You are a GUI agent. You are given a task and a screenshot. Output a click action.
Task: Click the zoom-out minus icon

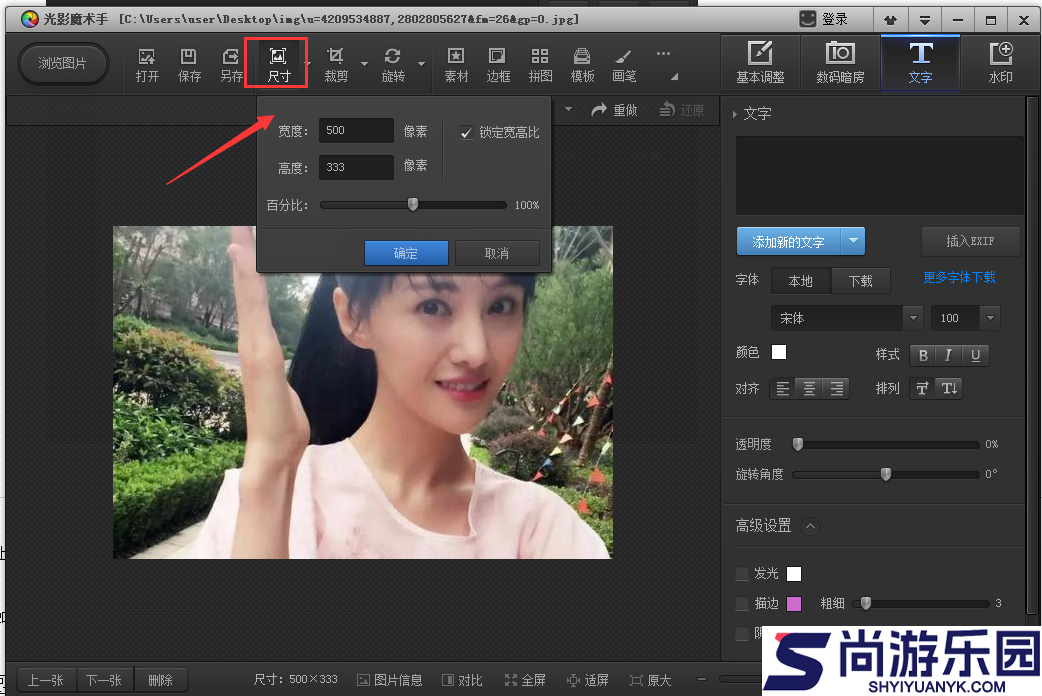coord(701,679)
